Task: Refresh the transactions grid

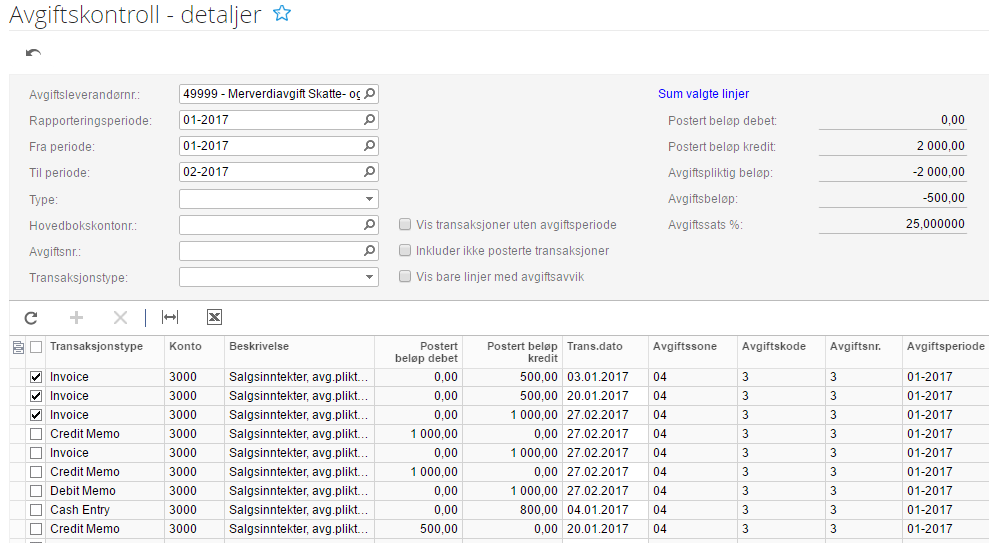Action: point(31,318)
